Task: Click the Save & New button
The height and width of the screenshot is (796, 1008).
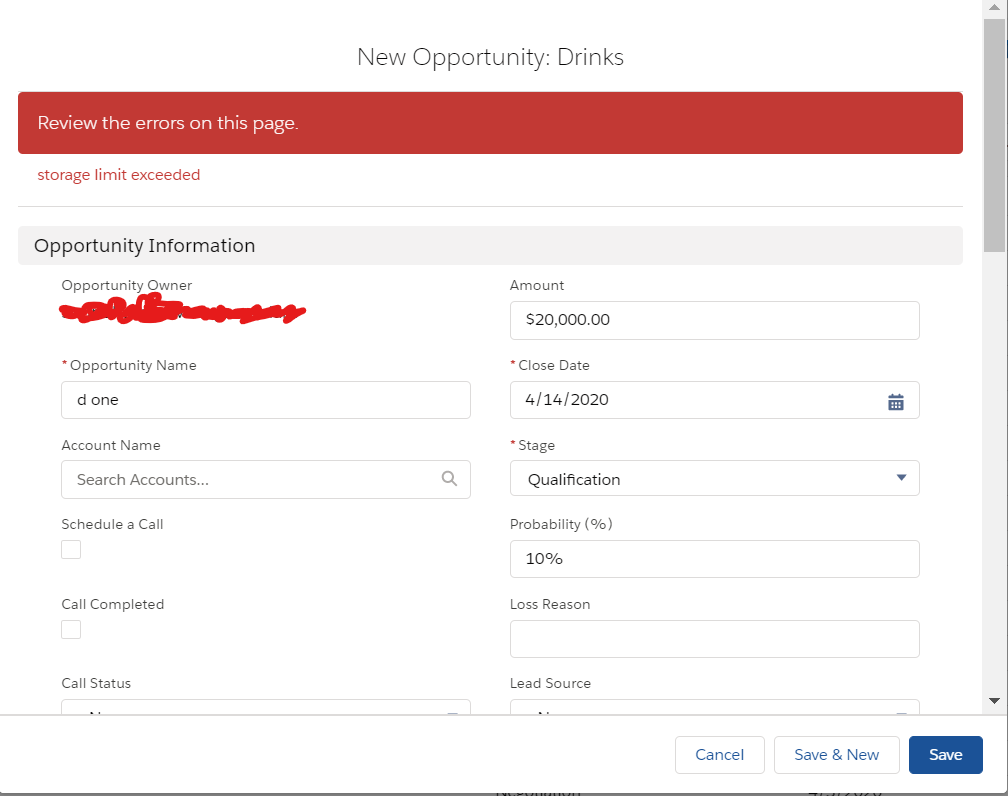Action: [836, 755]
